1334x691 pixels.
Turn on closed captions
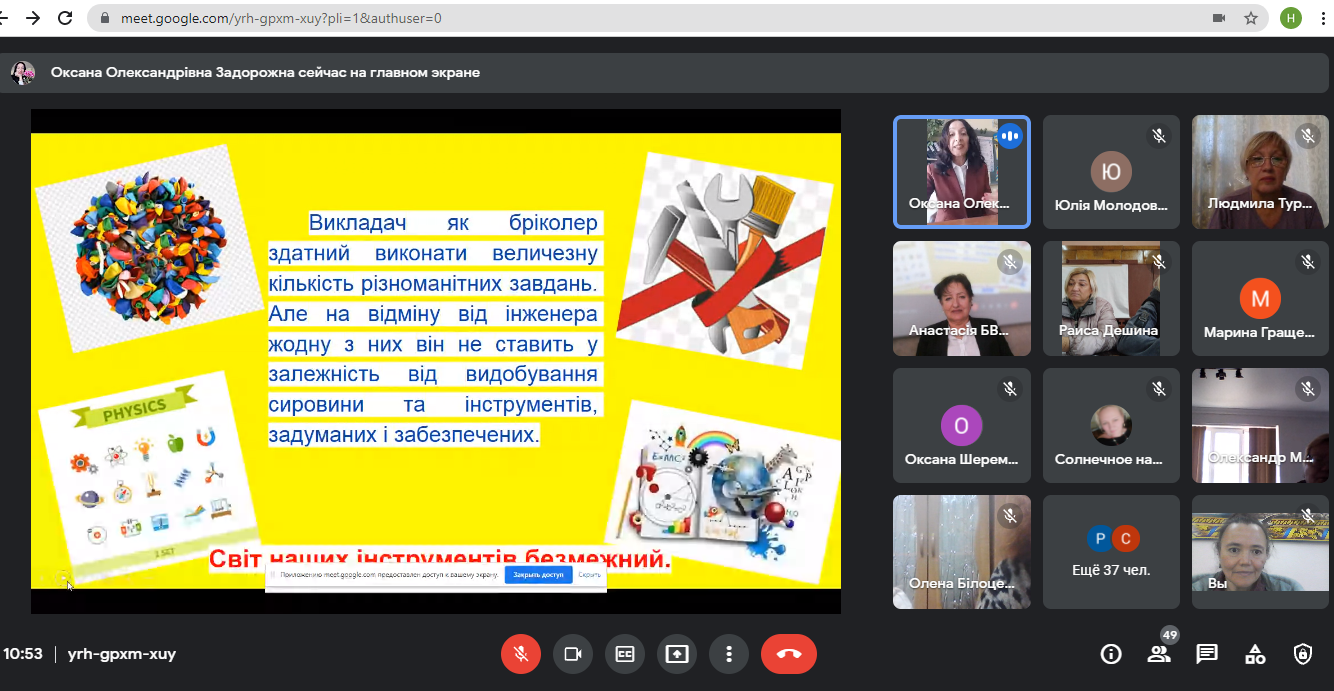pyautogui.click(x=625, y=654)
